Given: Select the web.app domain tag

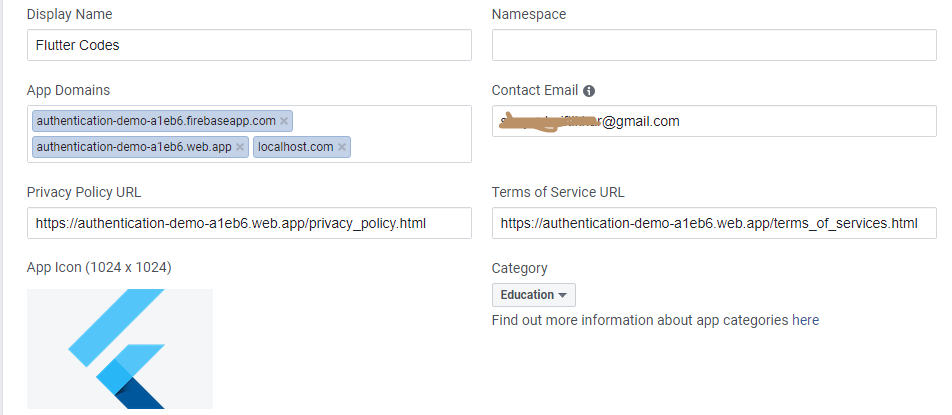Looking at the screenshot, I should 133,147.
